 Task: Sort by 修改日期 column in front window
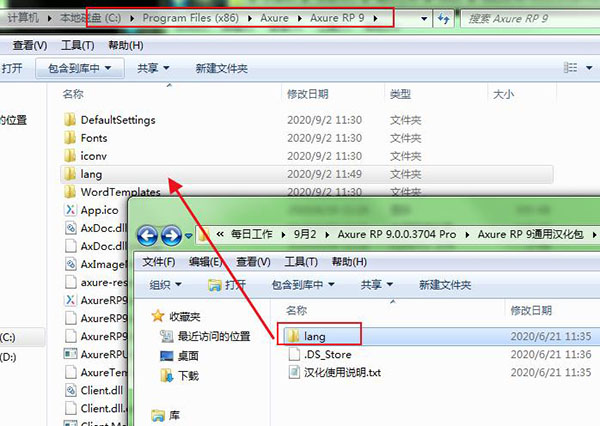(x=531, y=310)
